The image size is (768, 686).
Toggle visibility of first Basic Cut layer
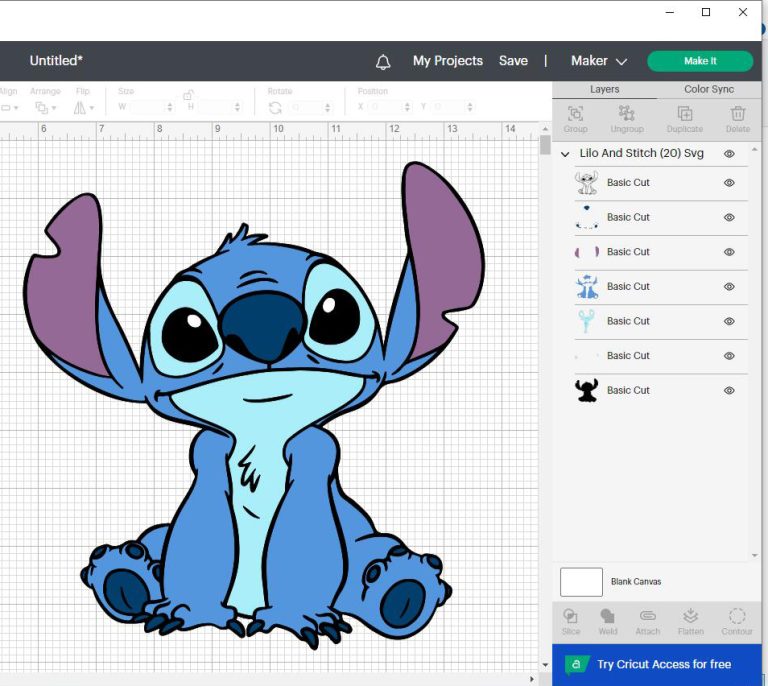coord(729,183)
